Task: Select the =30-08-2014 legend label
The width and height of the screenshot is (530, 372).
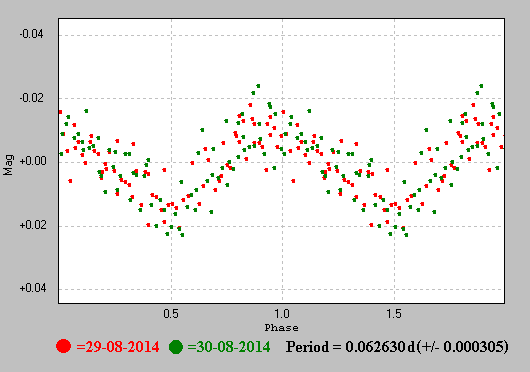Action: [229, 347]
